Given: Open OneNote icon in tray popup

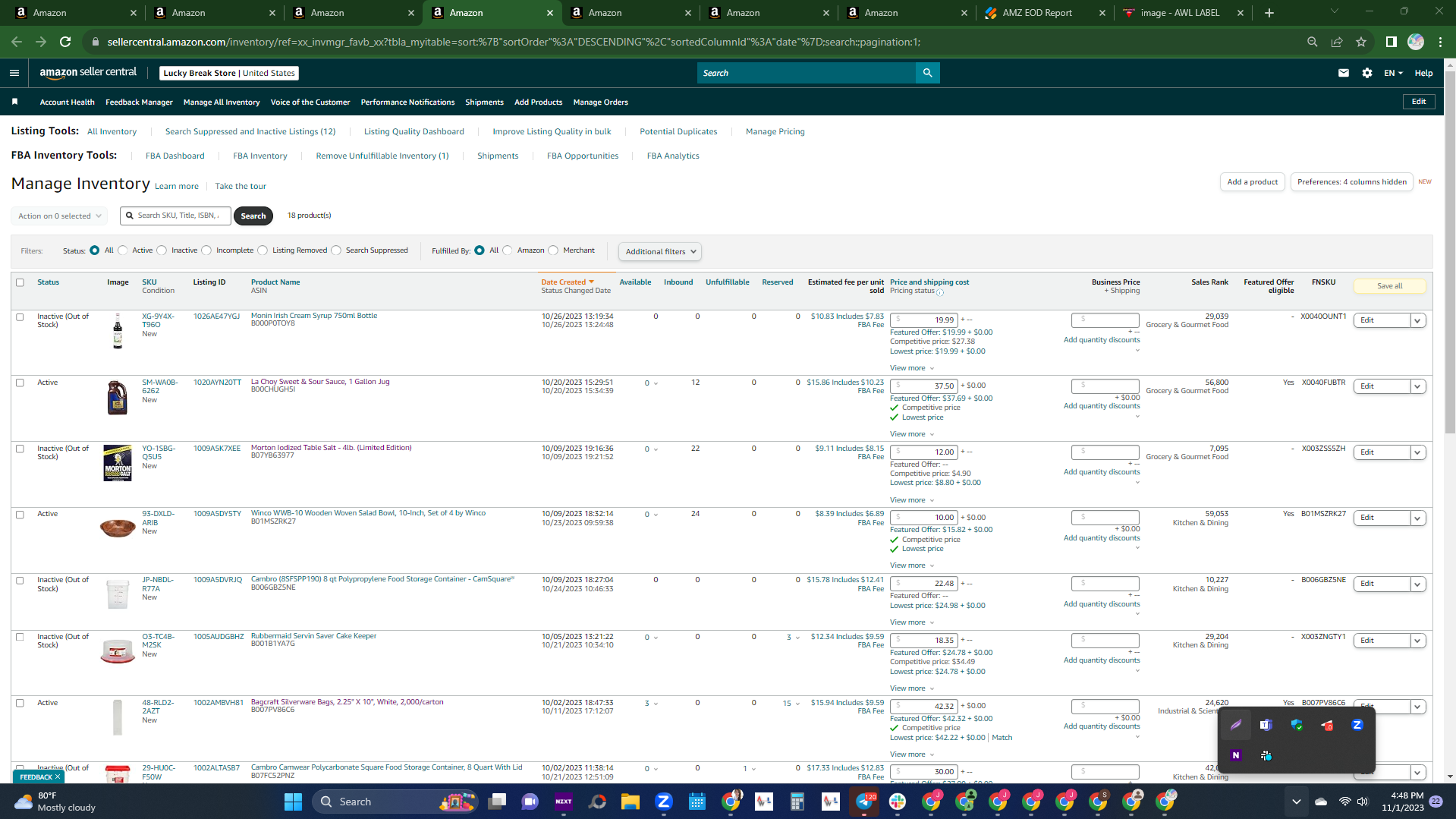Looking at the screenshot, I should coord(1235,755).
